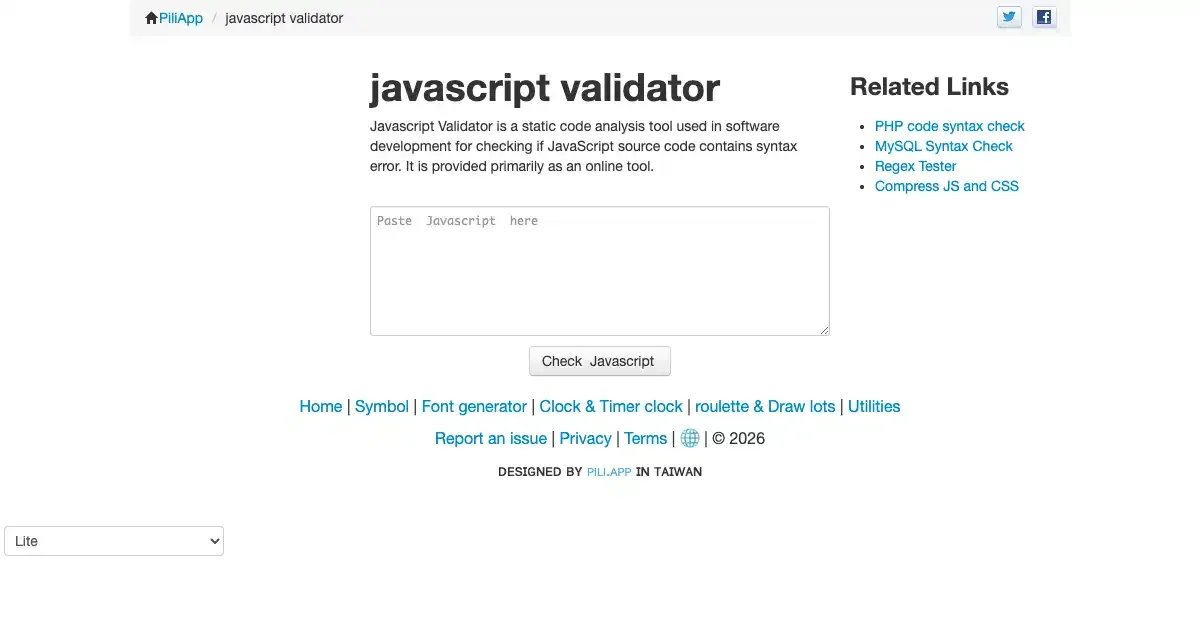Viewport: 1200px width, 630px height.
Task: Open the PHP code syntax check link
Action: pyautogui.click(x=949, y=126)
